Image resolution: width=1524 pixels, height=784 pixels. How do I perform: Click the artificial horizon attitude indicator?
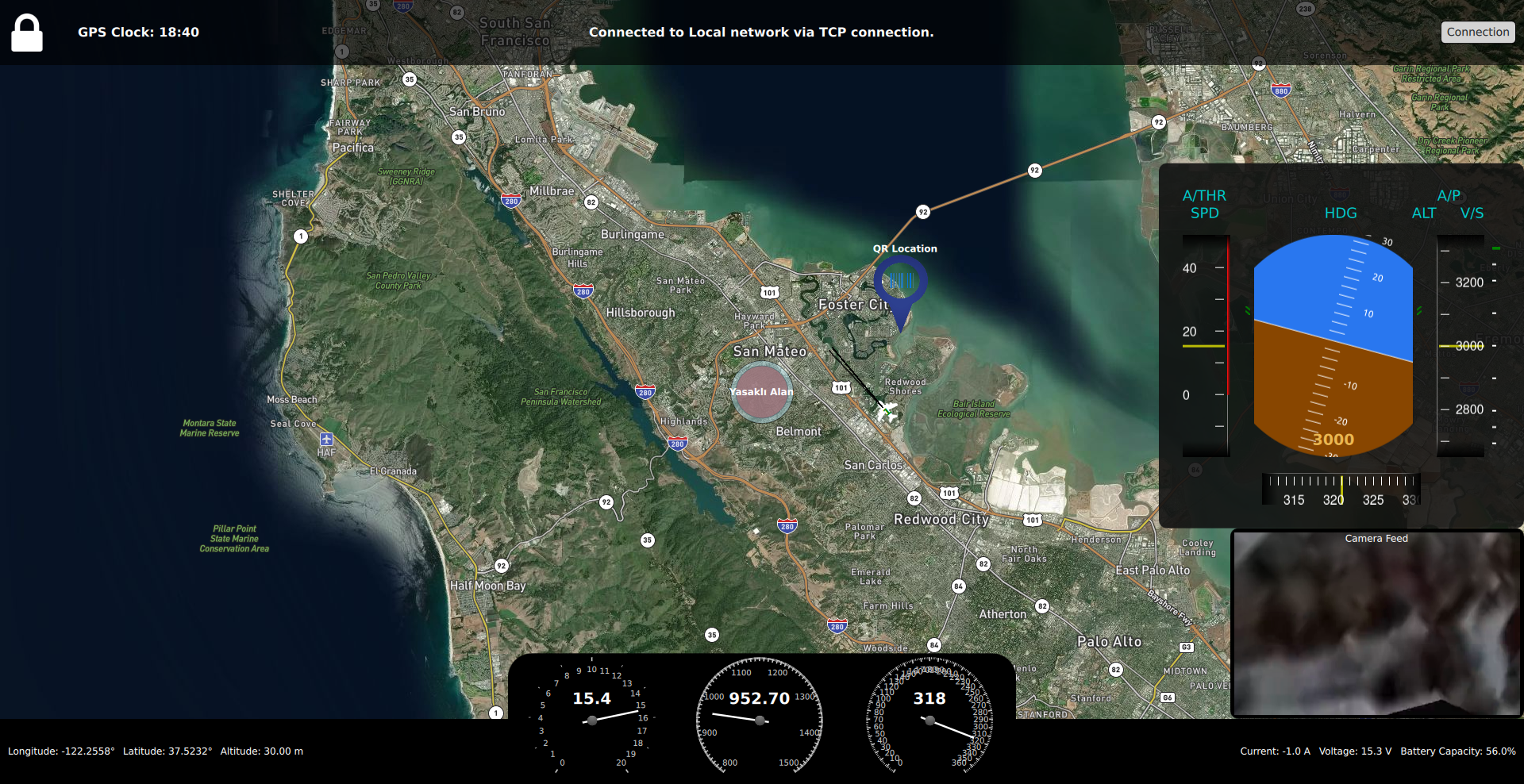click(1333, 346)
